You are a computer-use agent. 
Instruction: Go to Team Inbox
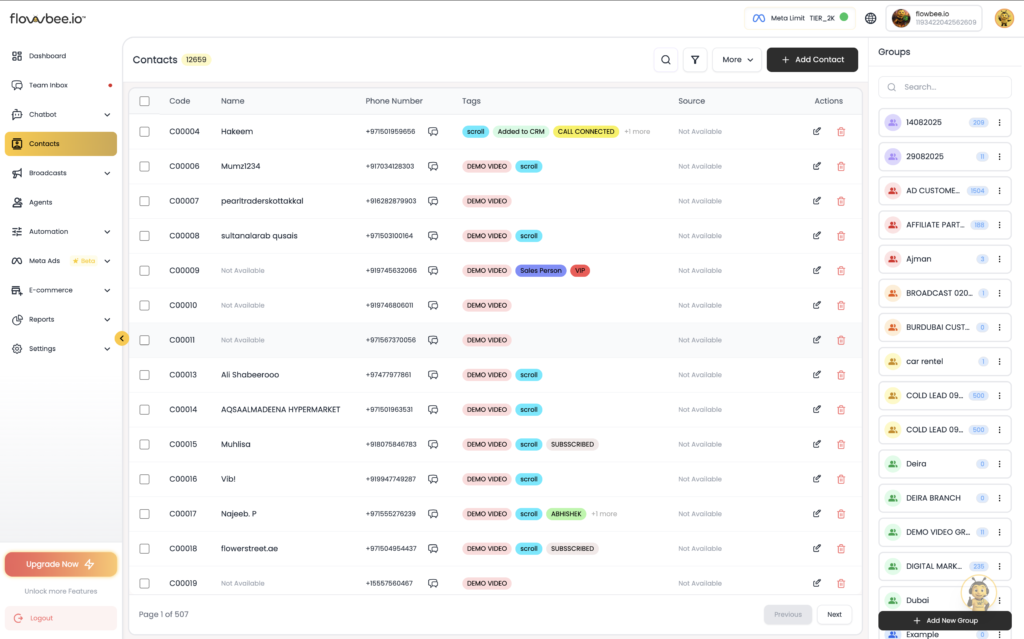pyautogui.click(x=48, y=85)
